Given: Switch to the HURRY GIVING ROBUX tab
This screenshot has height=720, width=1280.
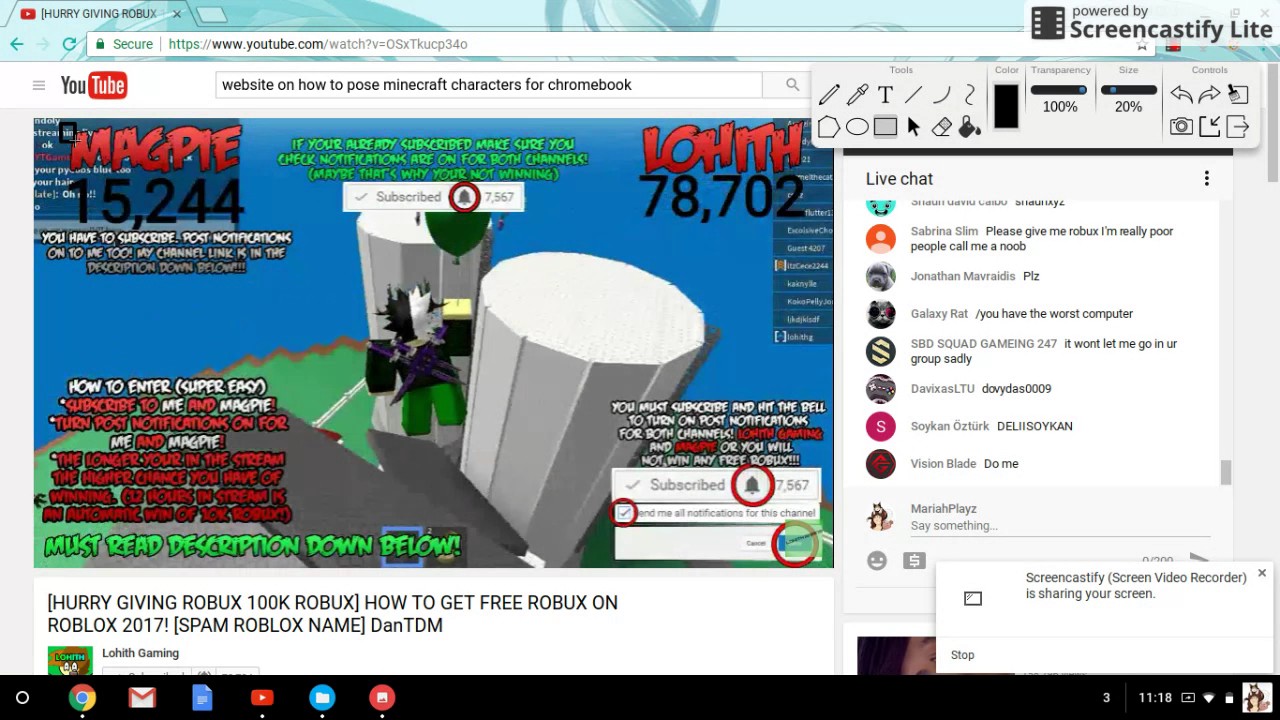Looking at the screenshot, I should click(97, 14).
